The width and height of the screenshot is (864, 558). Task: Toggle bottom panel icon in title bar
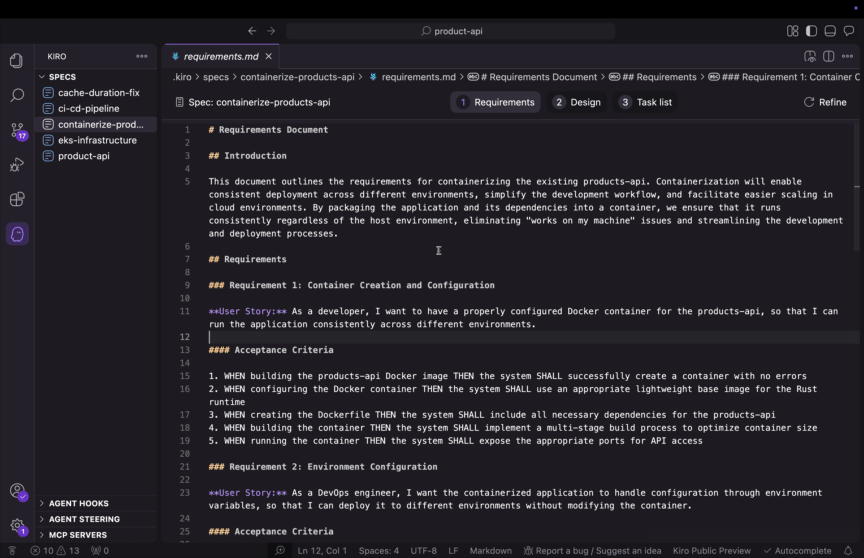click(830, 31)
